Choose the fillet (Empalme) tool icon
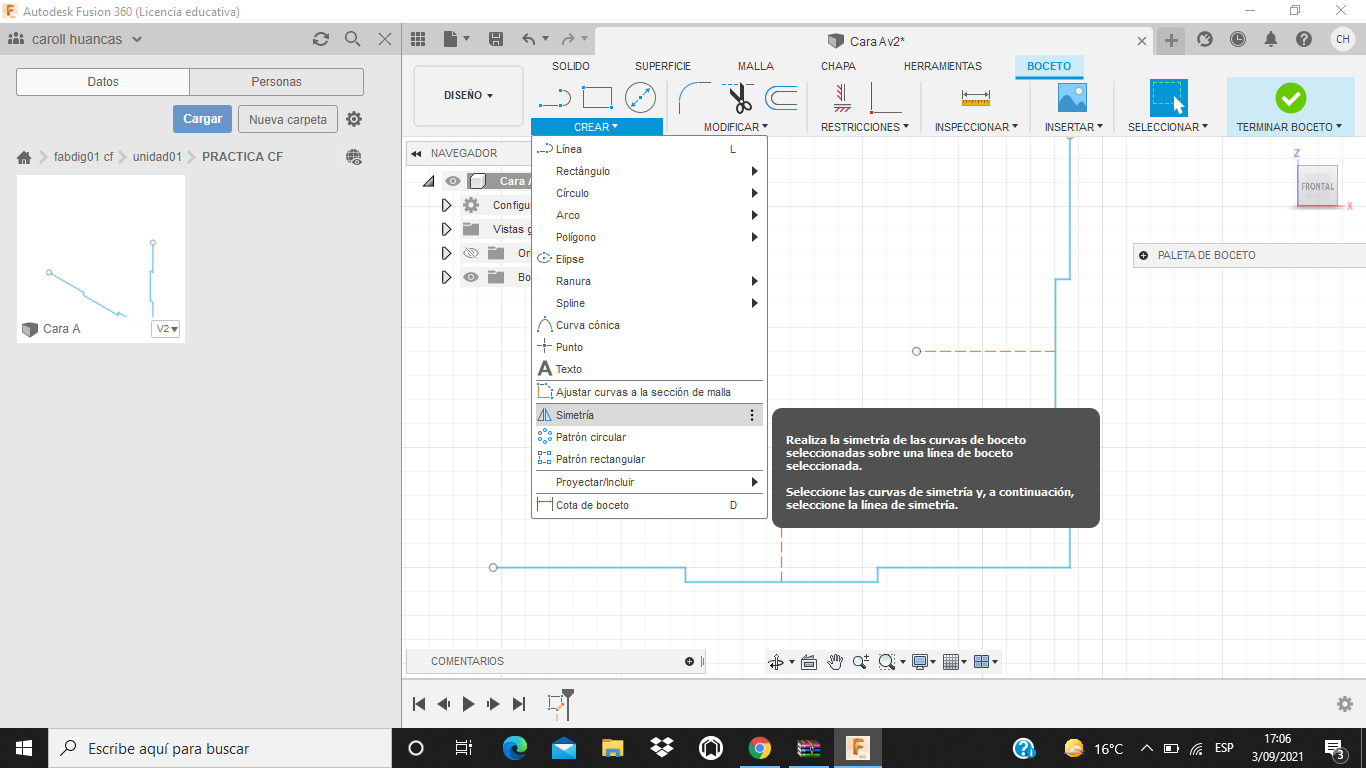 pyautogui.click(x=694, y=97)
